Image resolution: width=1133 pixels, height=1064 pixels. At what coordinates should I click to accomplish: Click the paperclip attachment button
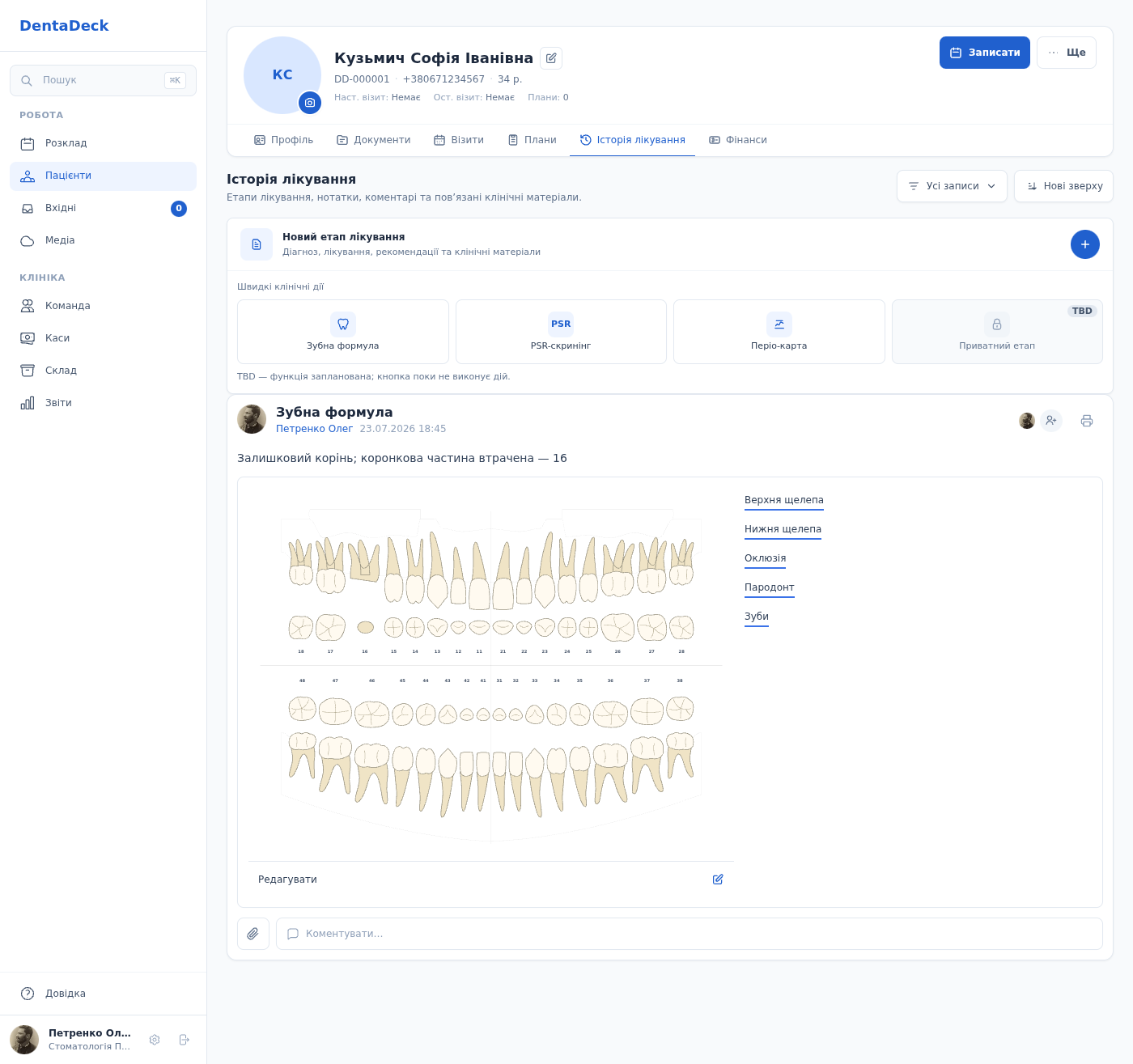(x=253, y=934)
